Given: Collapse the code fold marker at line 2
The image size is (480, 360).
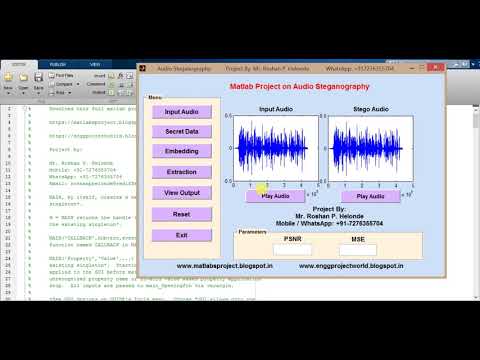Looking at the screenshot, I should coord(25,109).
